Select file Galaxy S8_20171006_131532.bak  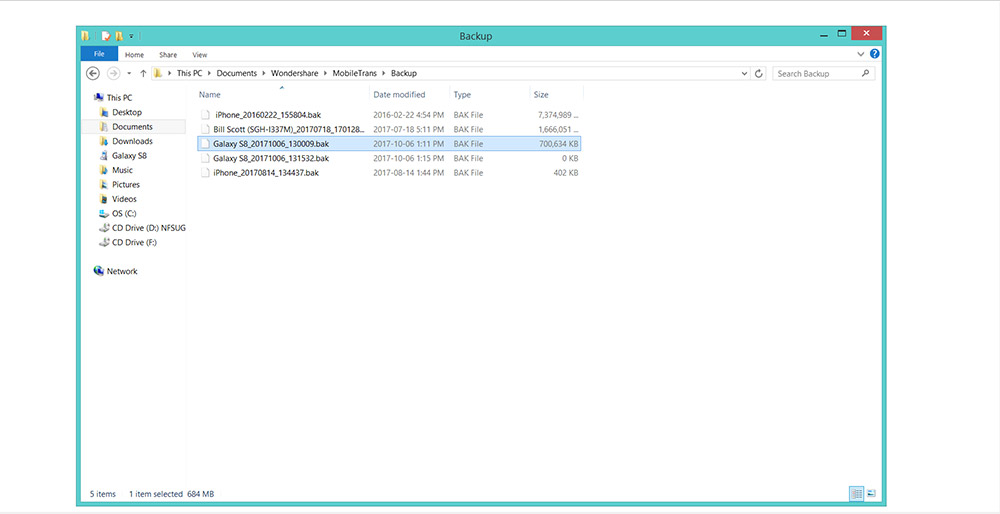[x=389, y=158]
